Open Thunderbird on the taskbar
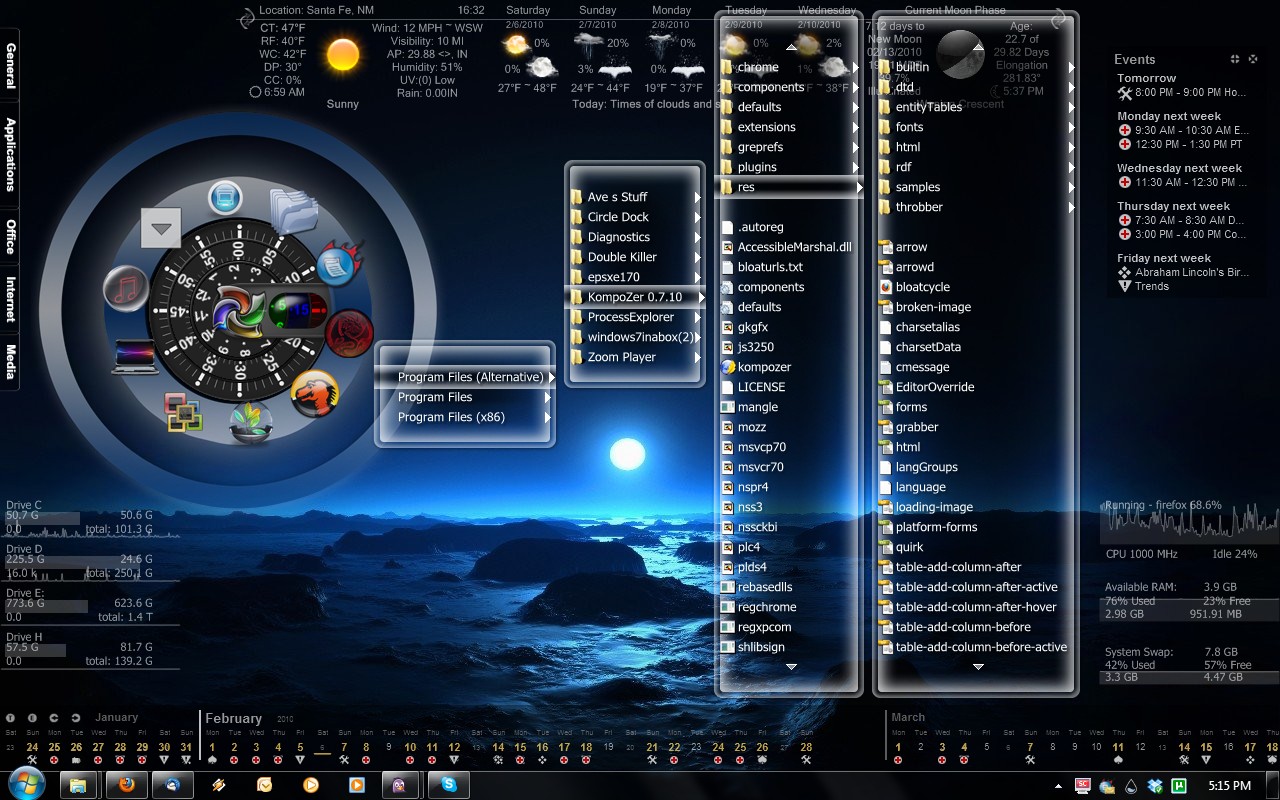Screen dimensions: 1280x800 click(173, 785)
